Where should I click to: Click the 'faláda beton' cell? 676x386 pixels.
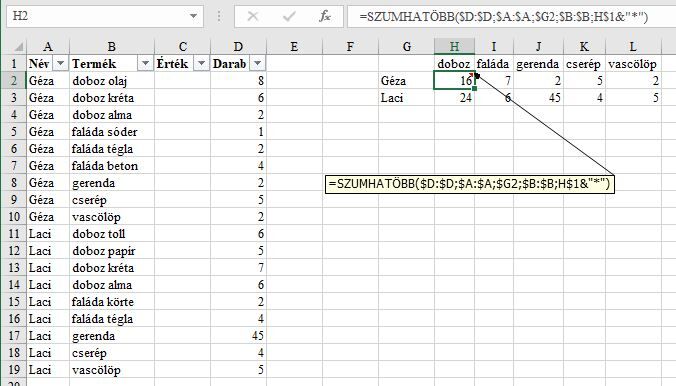pos(112,166)
